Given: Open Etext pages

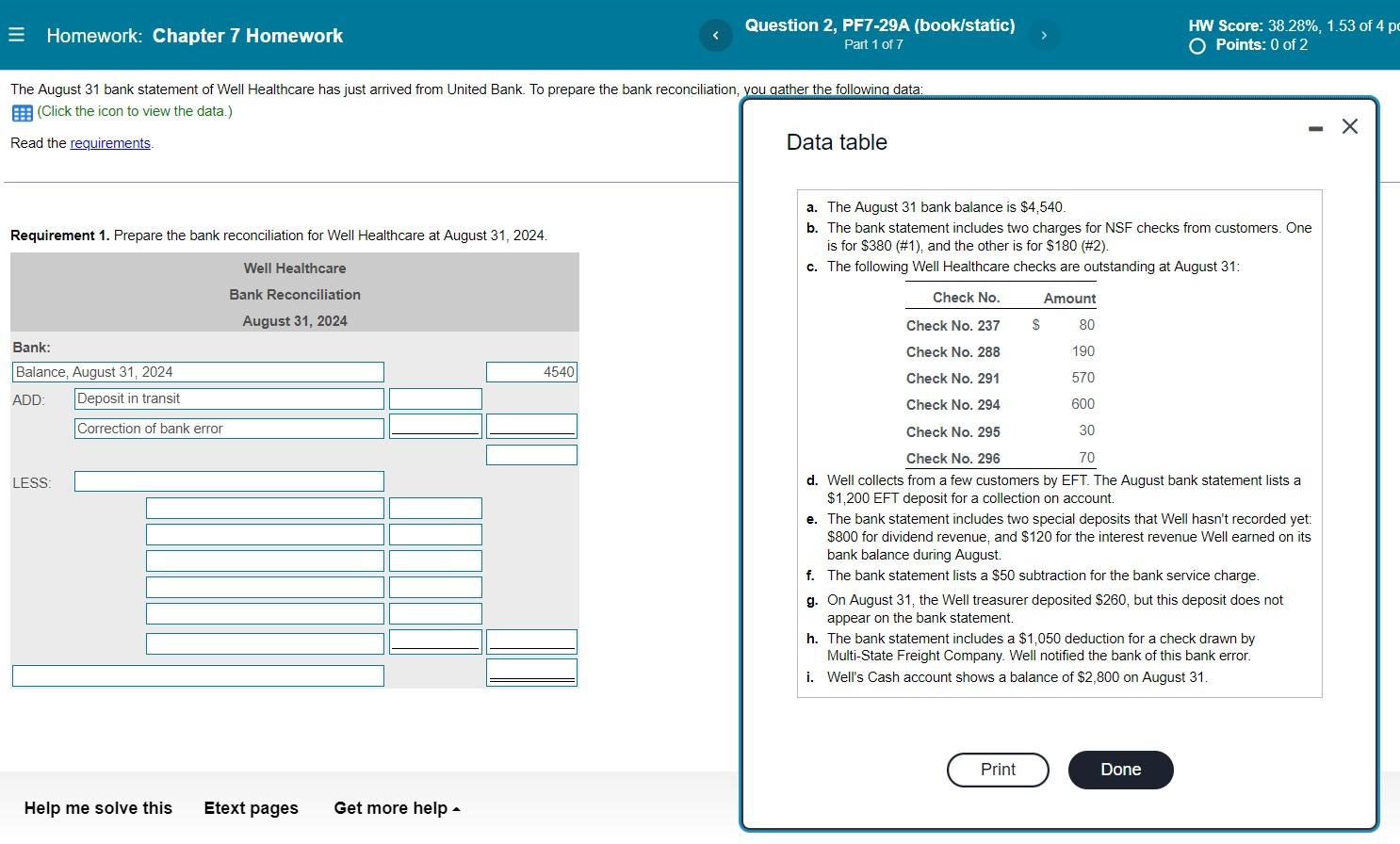Looking at the screenshot, I should (251, 808).
